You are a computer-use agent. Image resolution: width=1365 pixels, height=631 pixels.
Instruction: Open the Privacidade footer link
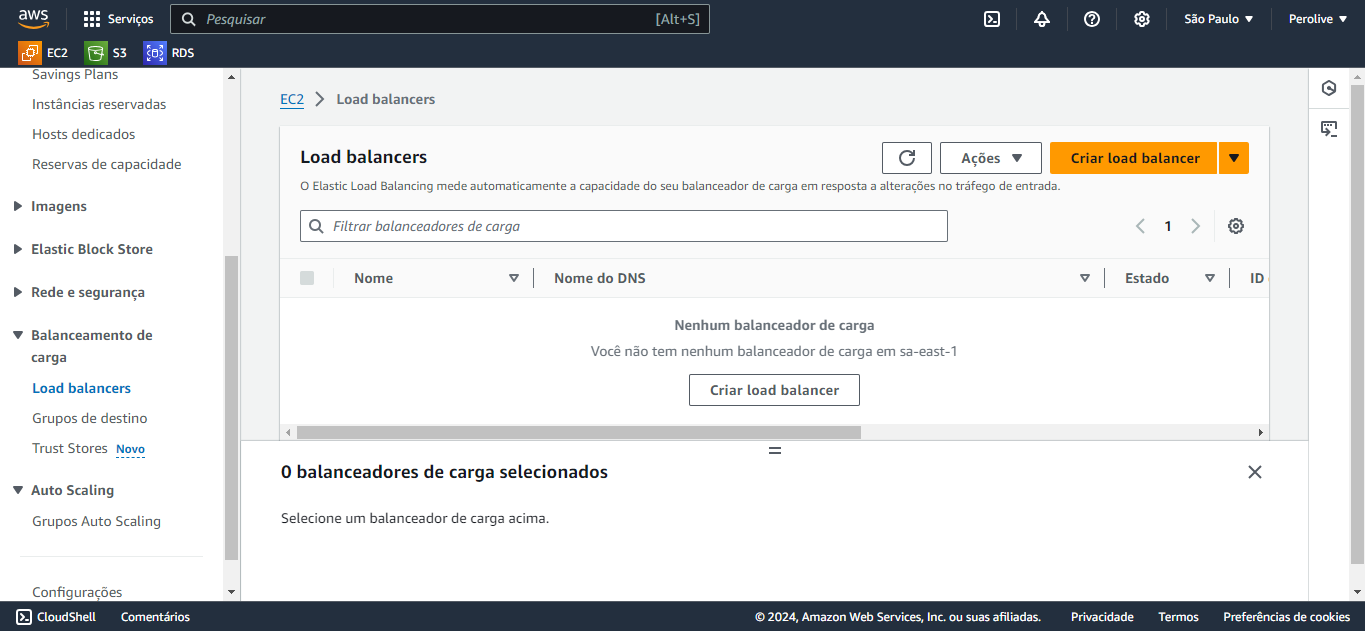tap(1102, 617)
